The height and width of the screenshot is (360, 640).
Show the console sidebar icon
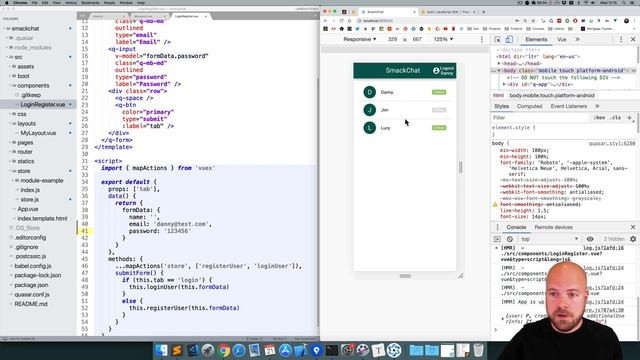(x=497, y=239)
